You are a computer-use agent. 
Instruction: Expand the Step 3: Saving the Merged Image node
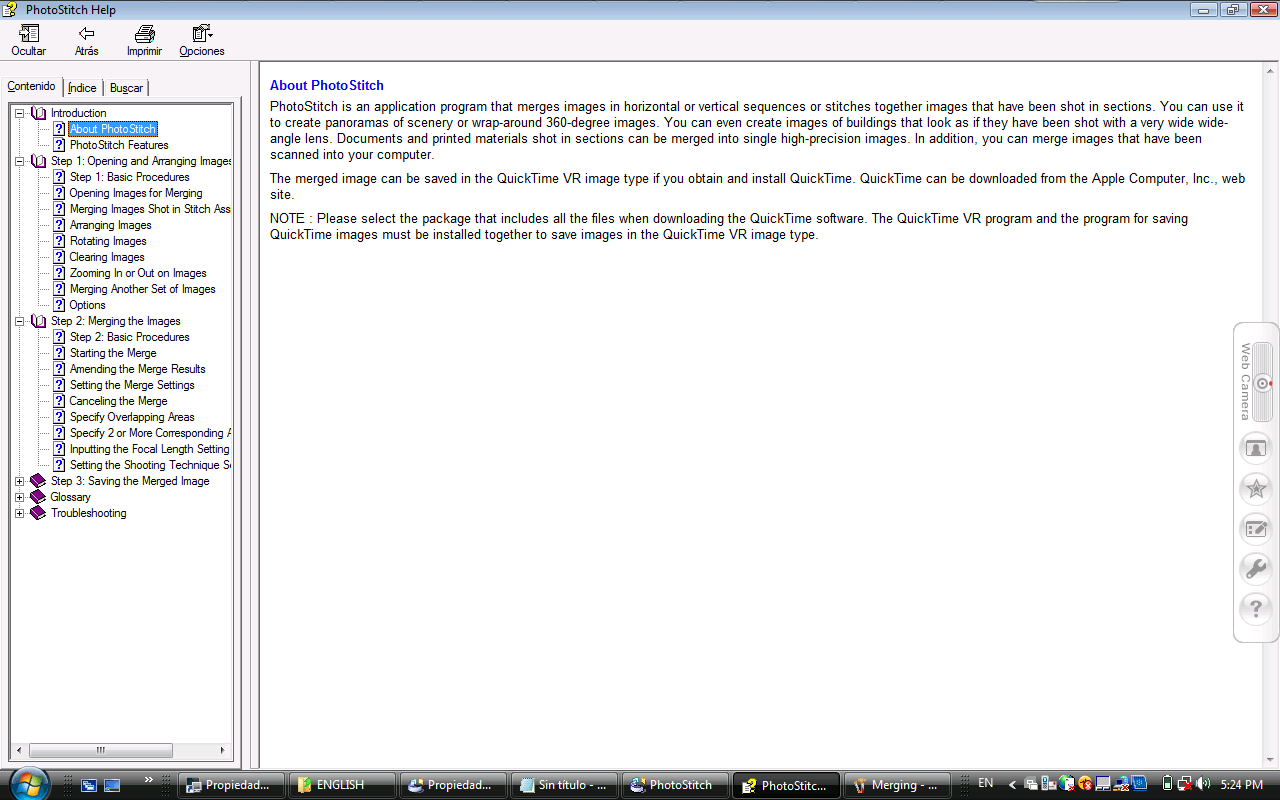click(x=19, y=481)
